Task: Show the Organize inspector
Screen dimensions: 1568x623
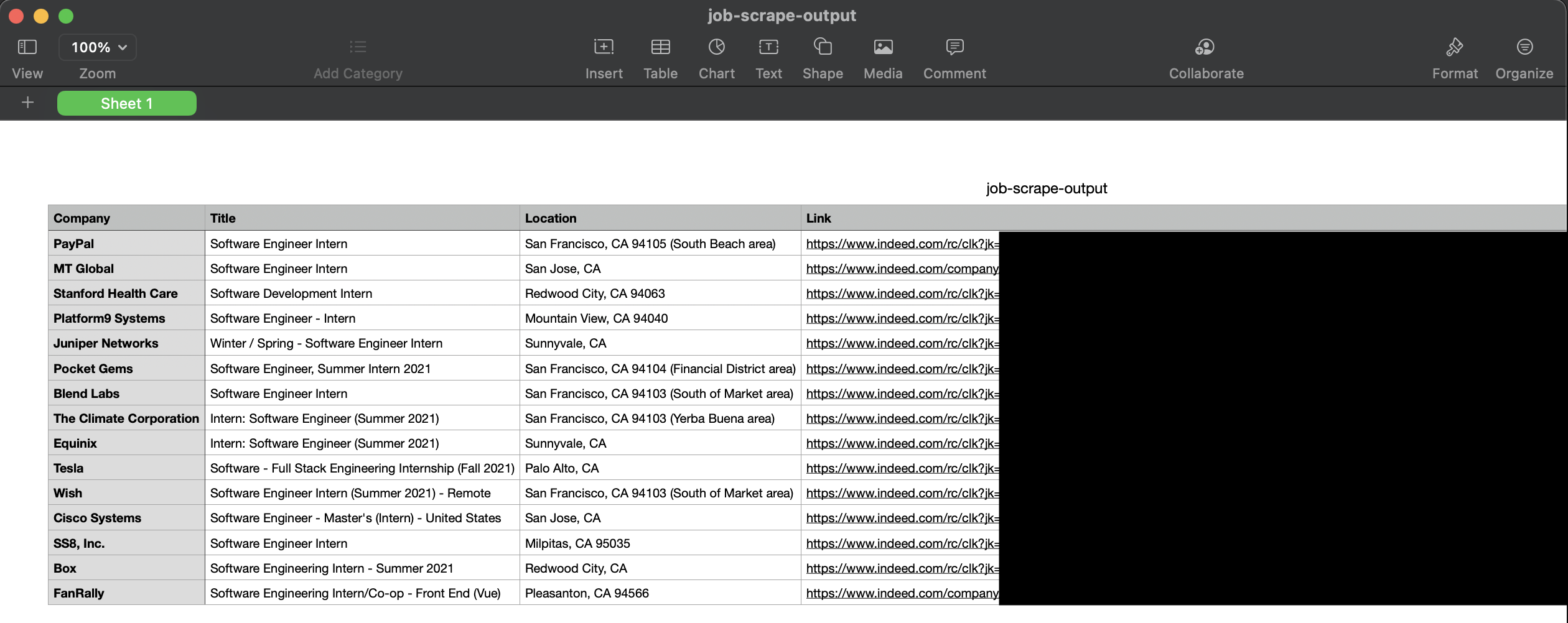Action: coord(1524,47)
